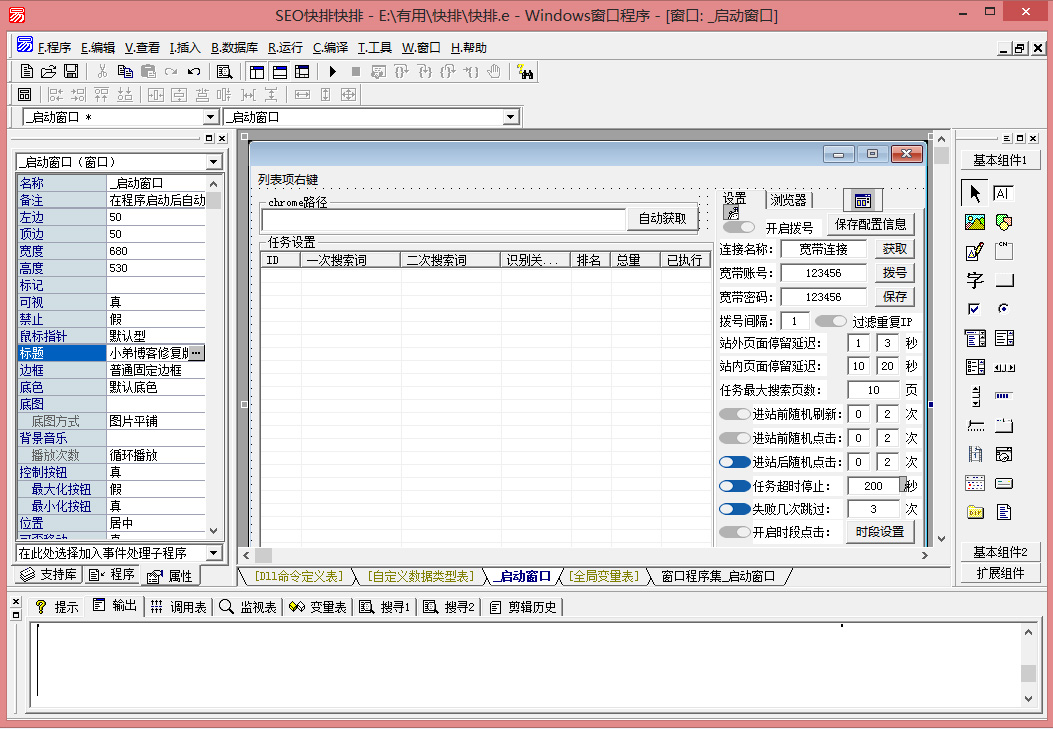1053x729 pixels.
Task: Select the pointer arrow tool in the component box
Action: click(x=974, y=193)
